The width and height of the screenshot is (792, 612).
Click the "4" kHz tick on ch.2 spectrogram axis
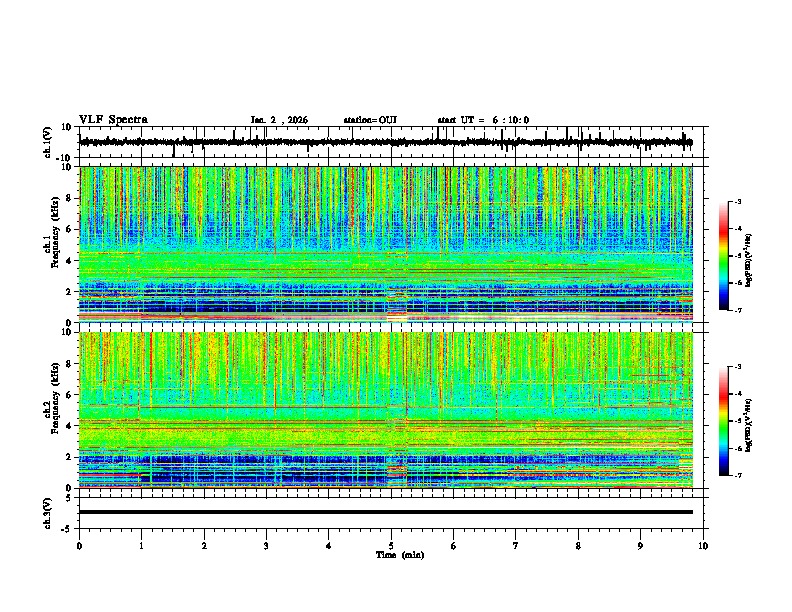pos(69,426)
